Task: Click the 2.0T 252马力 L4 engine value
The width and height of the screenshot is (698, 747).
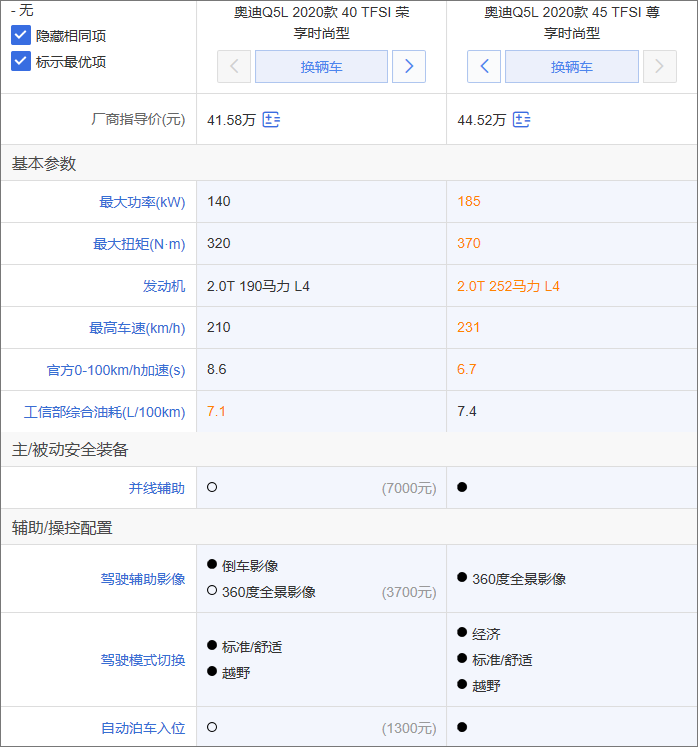Action: click(x=508, y=286)
